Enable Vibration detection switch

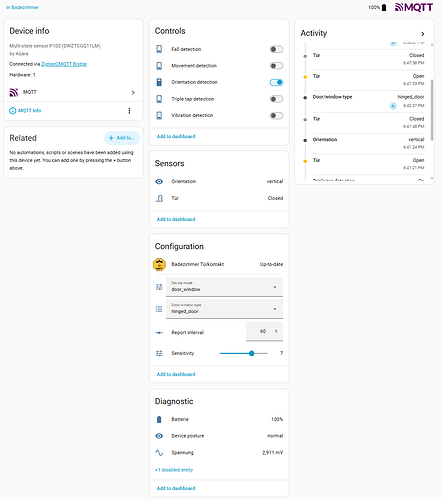pyautogui.click(x=276, y=116)
